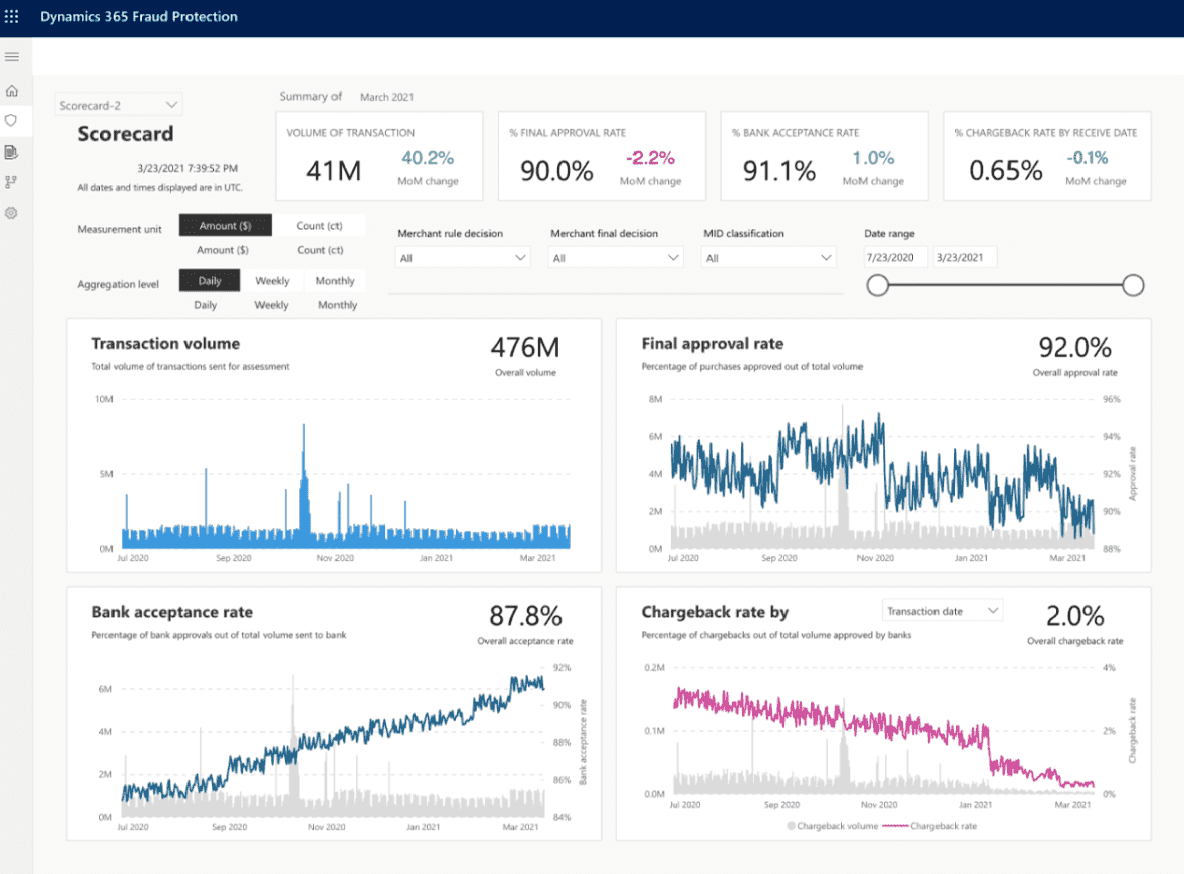This screenshot has height=874, width=1184.
Task: Open the MID classification dropdown
Action: [x=769, y=258]
